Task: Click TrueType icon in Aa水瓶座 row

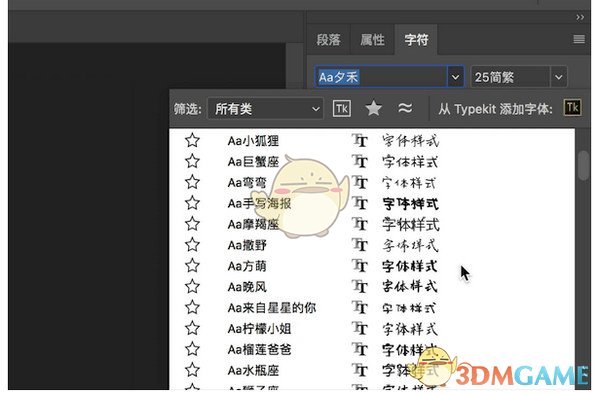Action: pos(360,370)
